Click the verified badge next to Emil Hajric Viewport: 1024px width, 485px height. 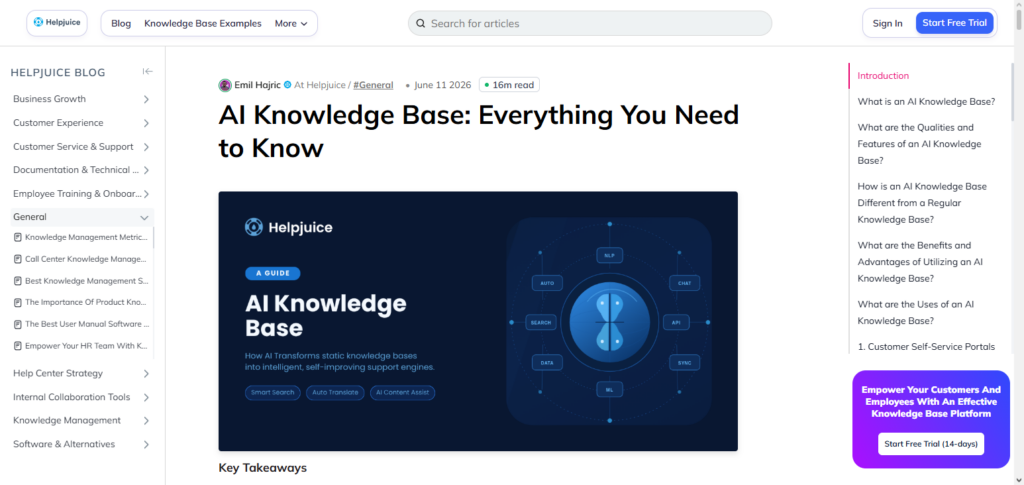[287, 85]
